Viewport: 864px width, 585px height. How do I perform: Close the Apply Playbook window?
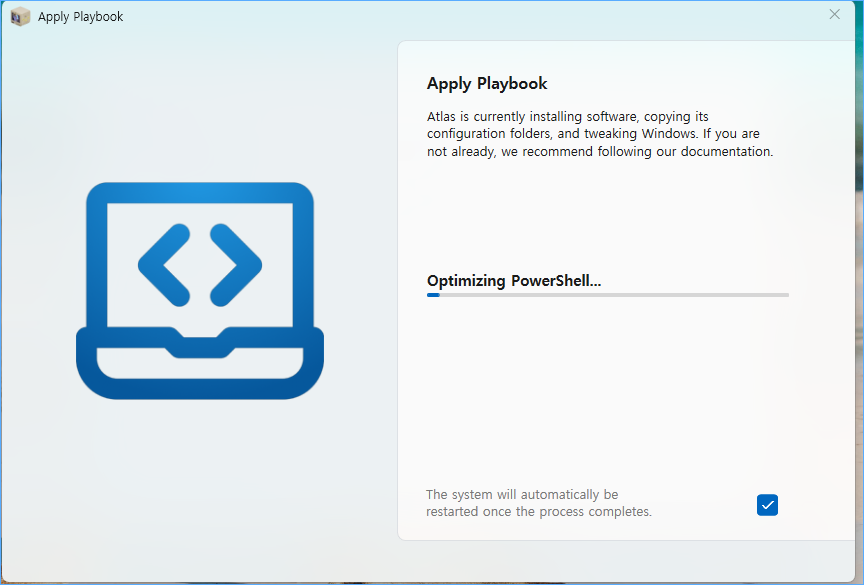coord(834,14)
